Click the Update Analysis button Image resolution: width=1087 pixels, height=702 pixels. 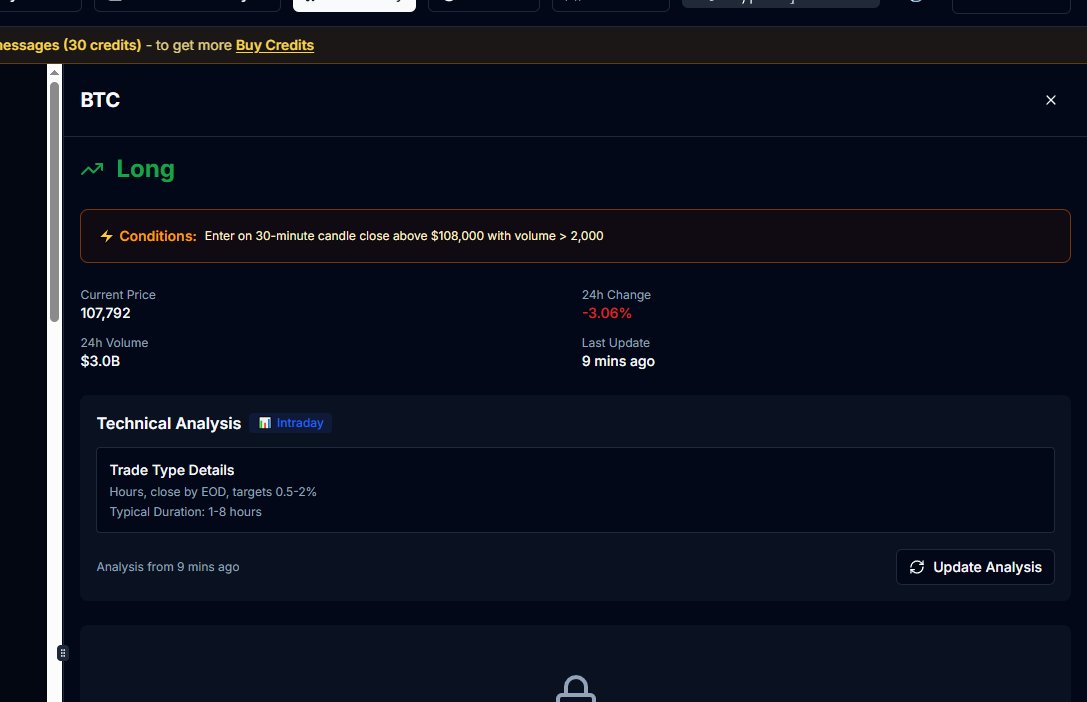click(975, 567)
